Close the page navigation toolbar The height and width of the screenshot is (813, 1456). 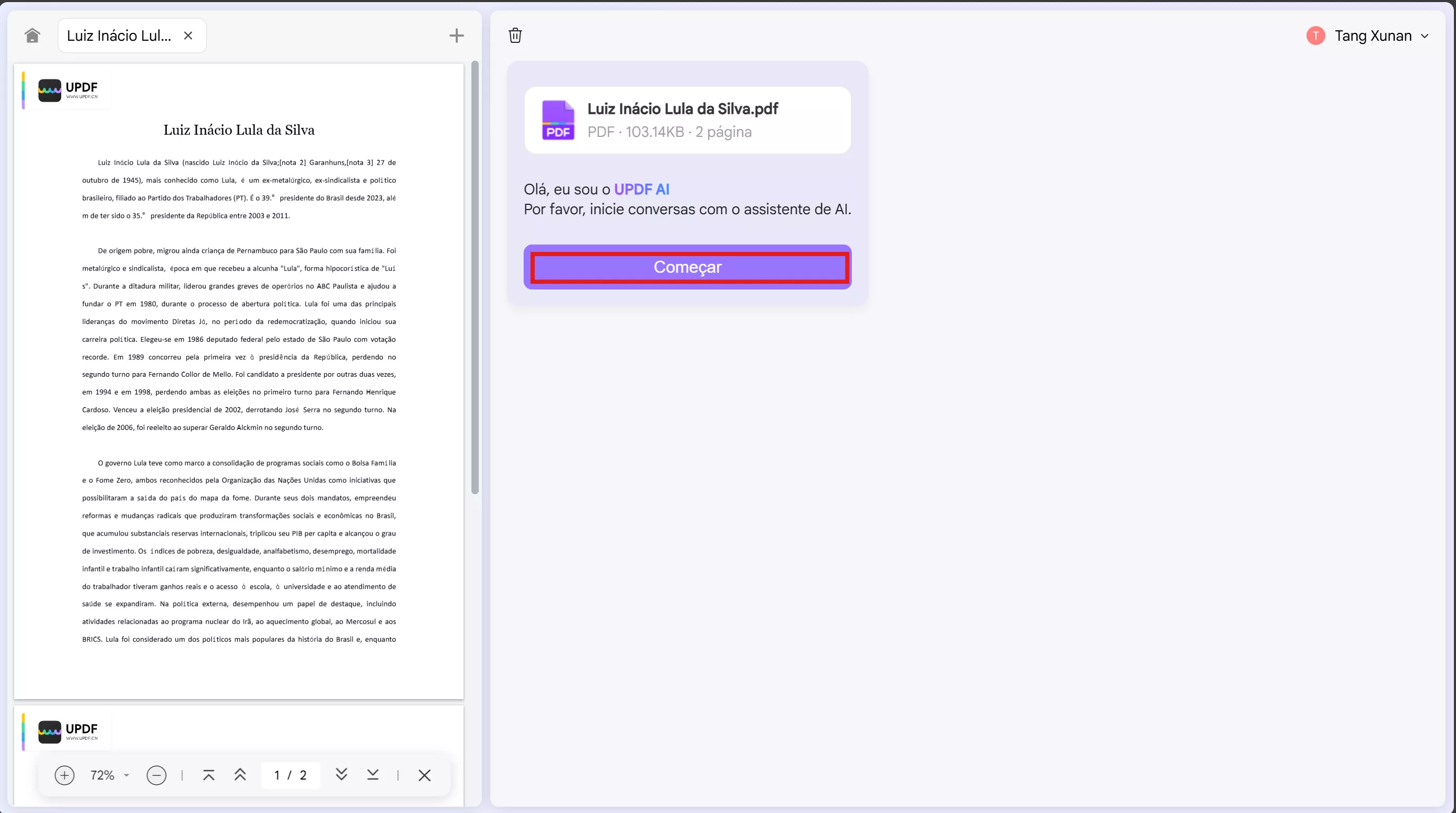(x=424, y=775)
